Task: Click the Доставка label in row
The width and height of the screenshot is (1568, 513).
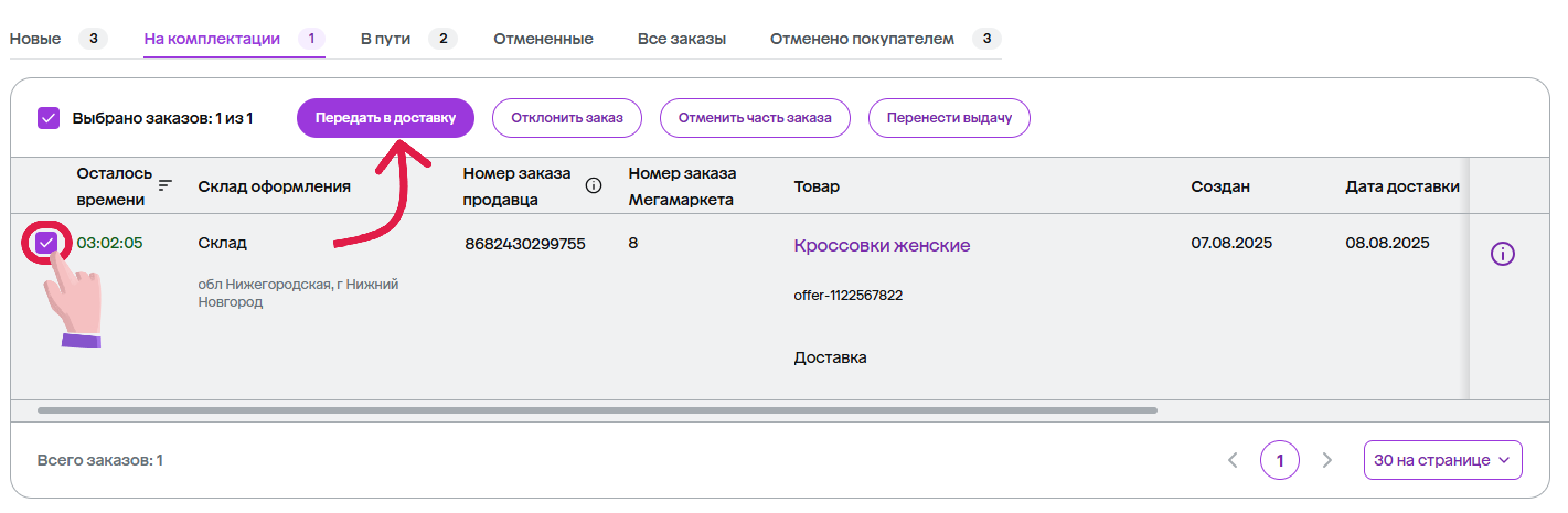Action: click(830, 357)
